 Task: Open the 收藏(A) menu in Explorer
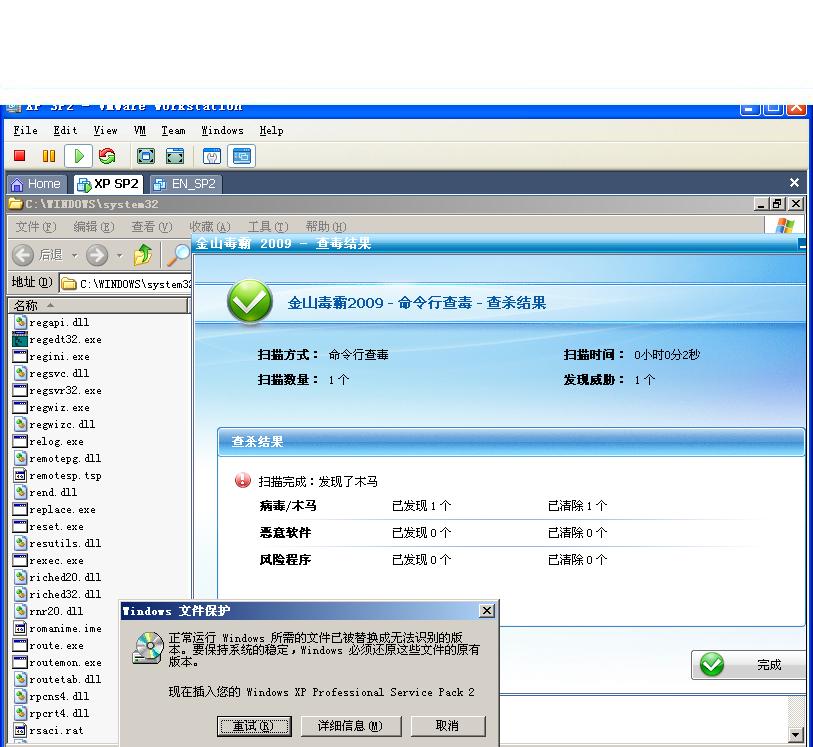click(209, 227)
